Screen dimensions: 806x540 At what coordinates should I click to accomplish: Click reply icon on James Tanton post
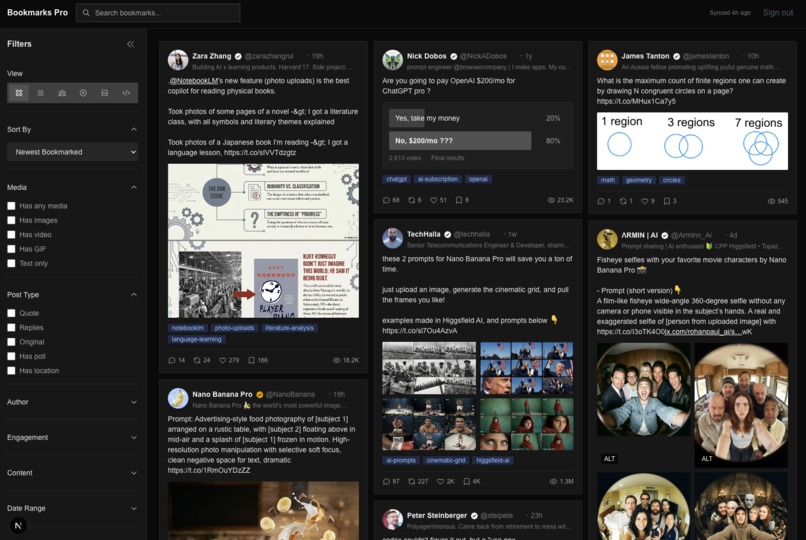601,201
